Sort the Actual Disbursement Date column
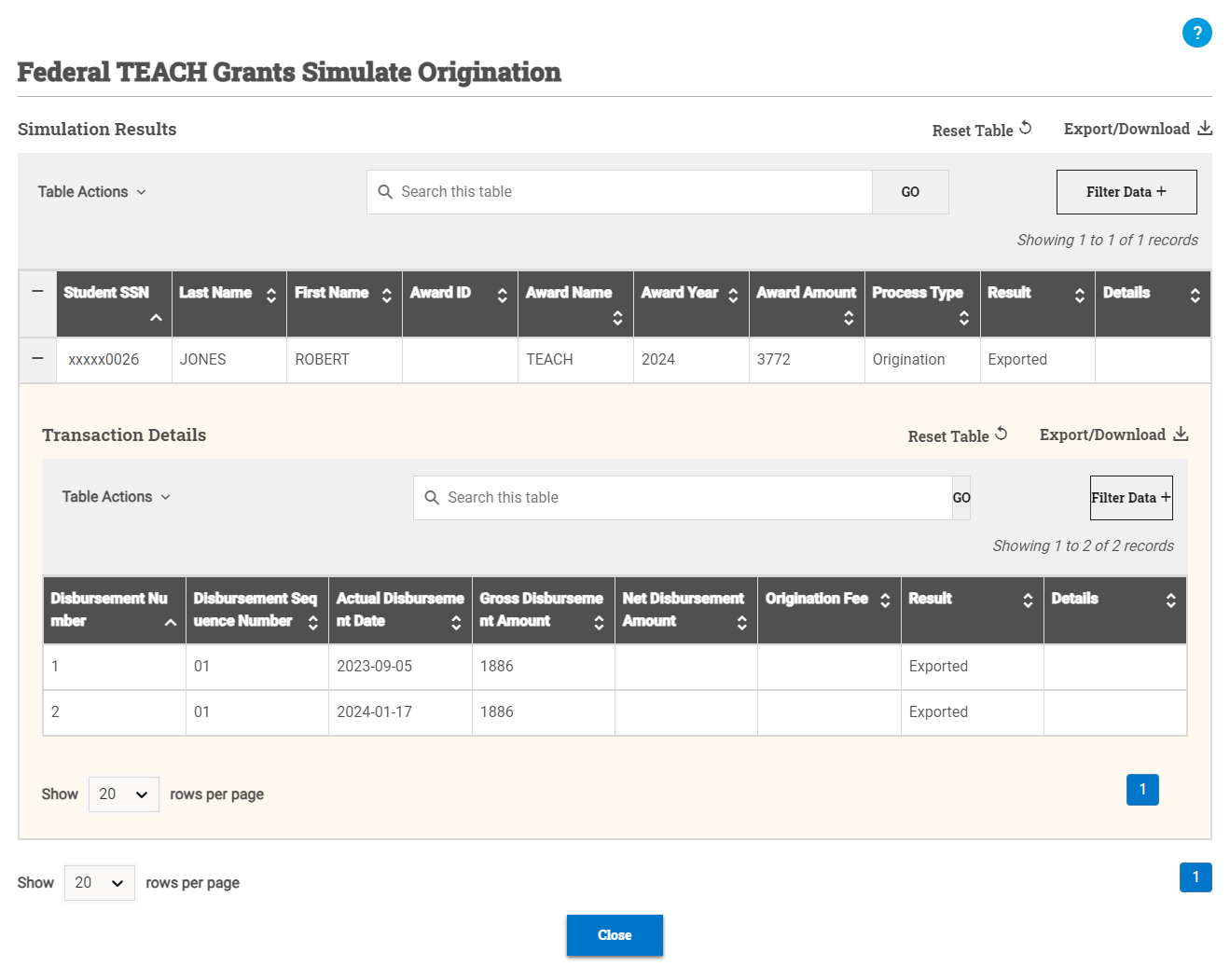This screenshot has width=1230, height=980. (x=456, y=623)
